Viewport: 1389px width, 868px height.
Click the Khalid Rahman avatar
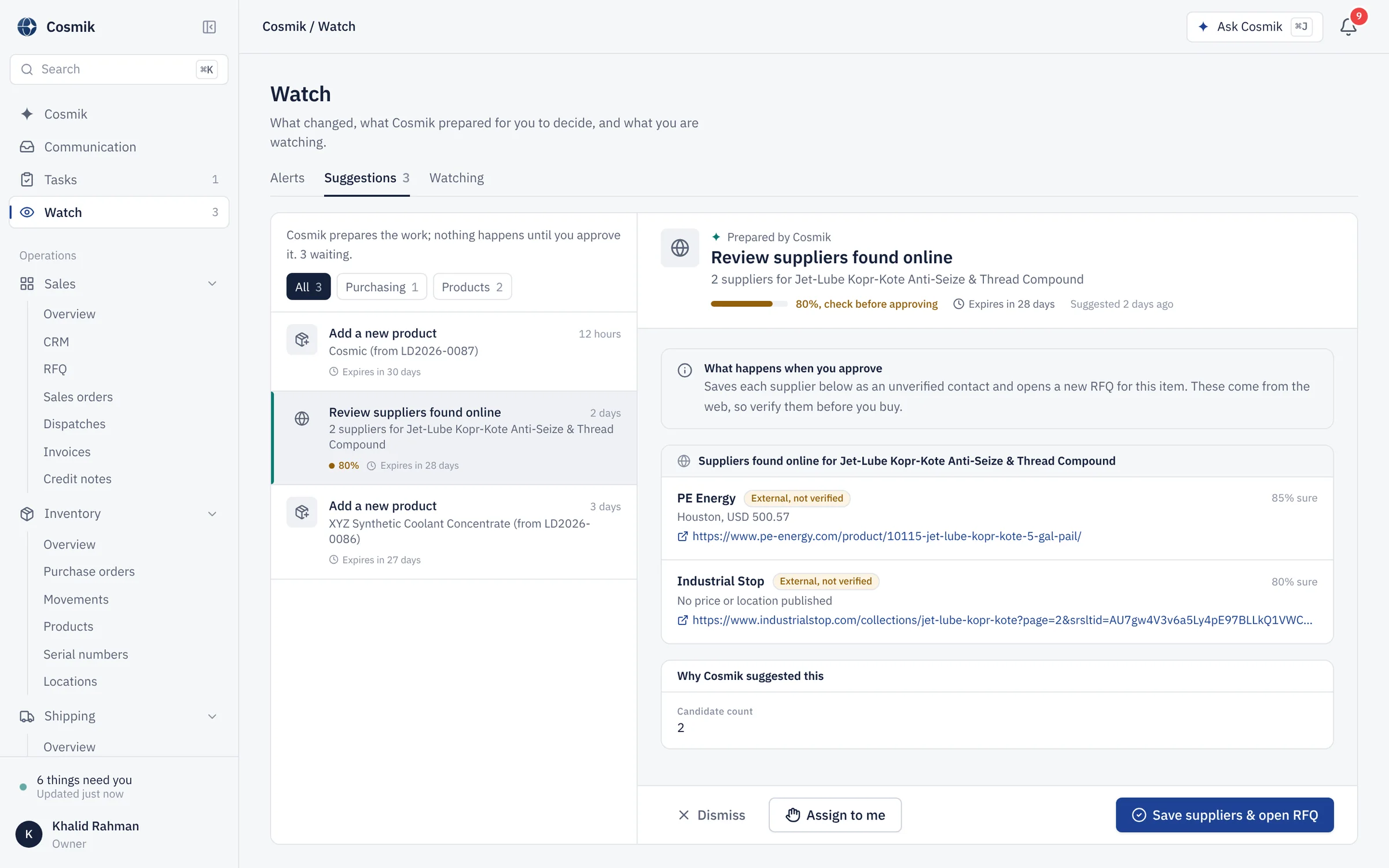coord(29,834)
